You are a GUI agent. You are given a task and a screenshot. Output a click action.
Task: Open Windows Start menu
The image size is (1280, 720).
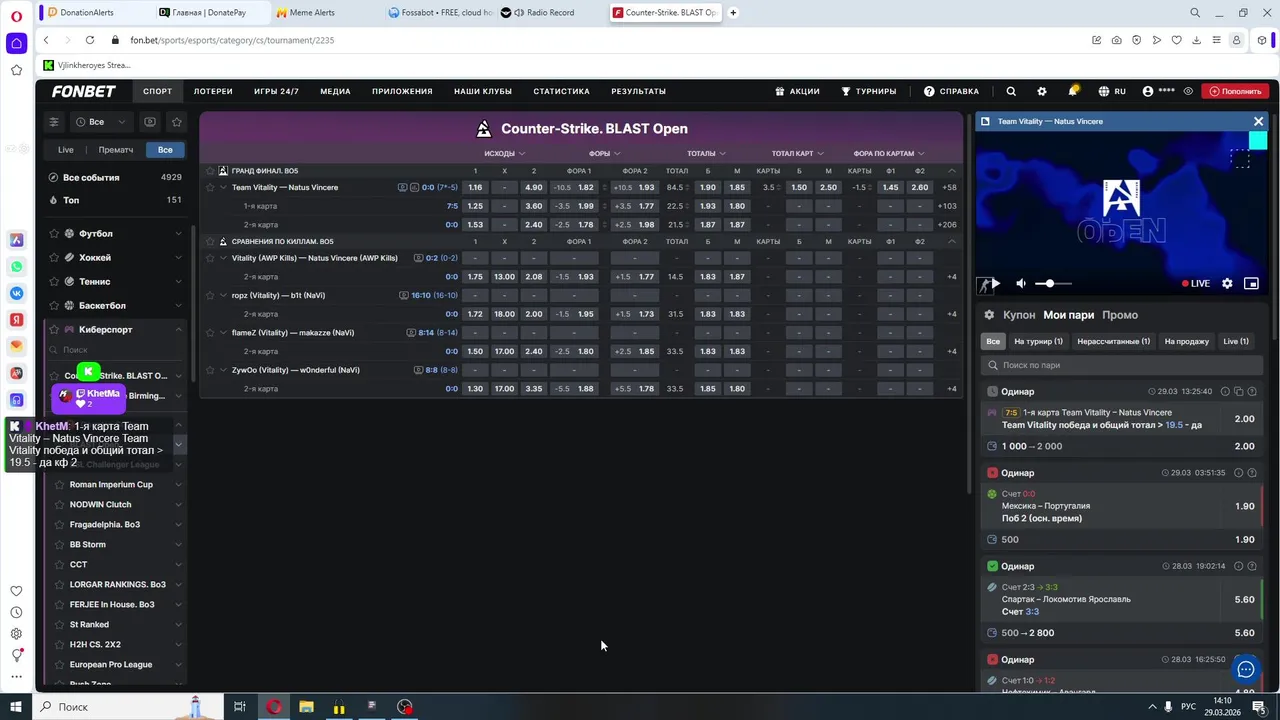coord(16,707)
